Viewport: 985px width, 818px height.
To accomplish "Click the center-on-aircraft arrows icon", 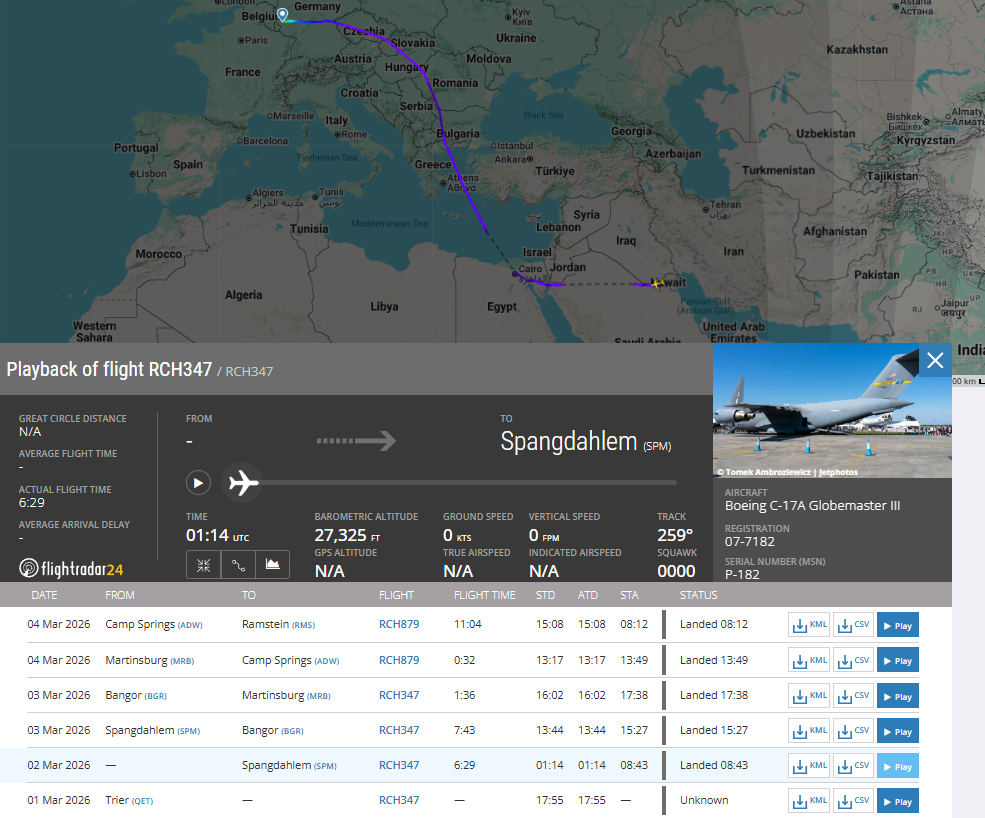I will pyautogui.click(x=204, y=565).
